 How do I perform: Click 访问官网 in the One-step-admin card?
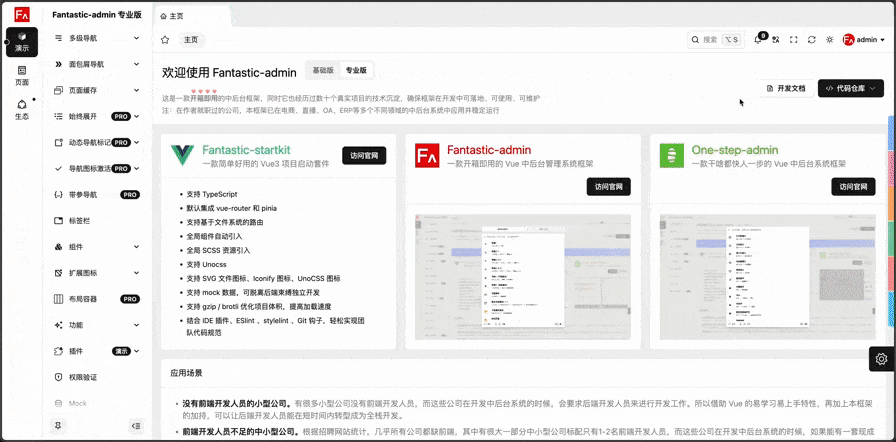click(852, 186)
